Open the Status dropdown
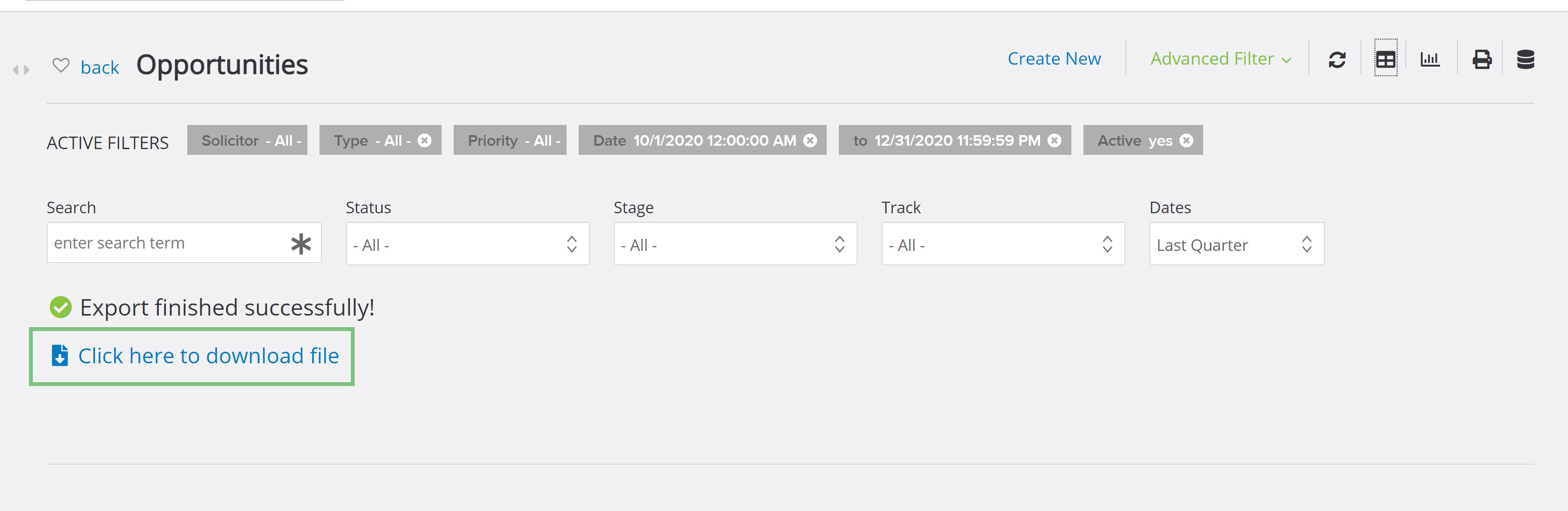This screenshot has height=511, width=1568. coord(468,244)
